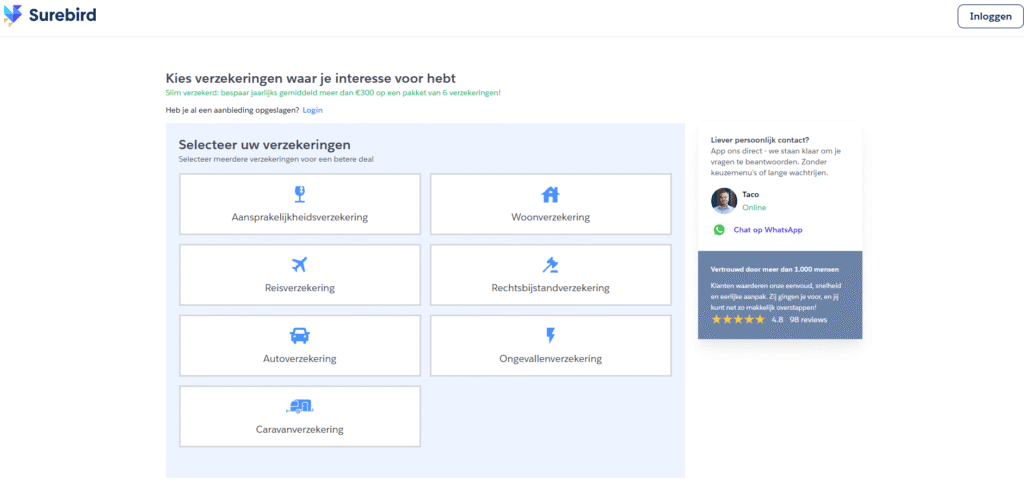This screenshot has height=485, width=1024.
Task: Click the Surebird brand name text
Action: (x=63, y=16)
